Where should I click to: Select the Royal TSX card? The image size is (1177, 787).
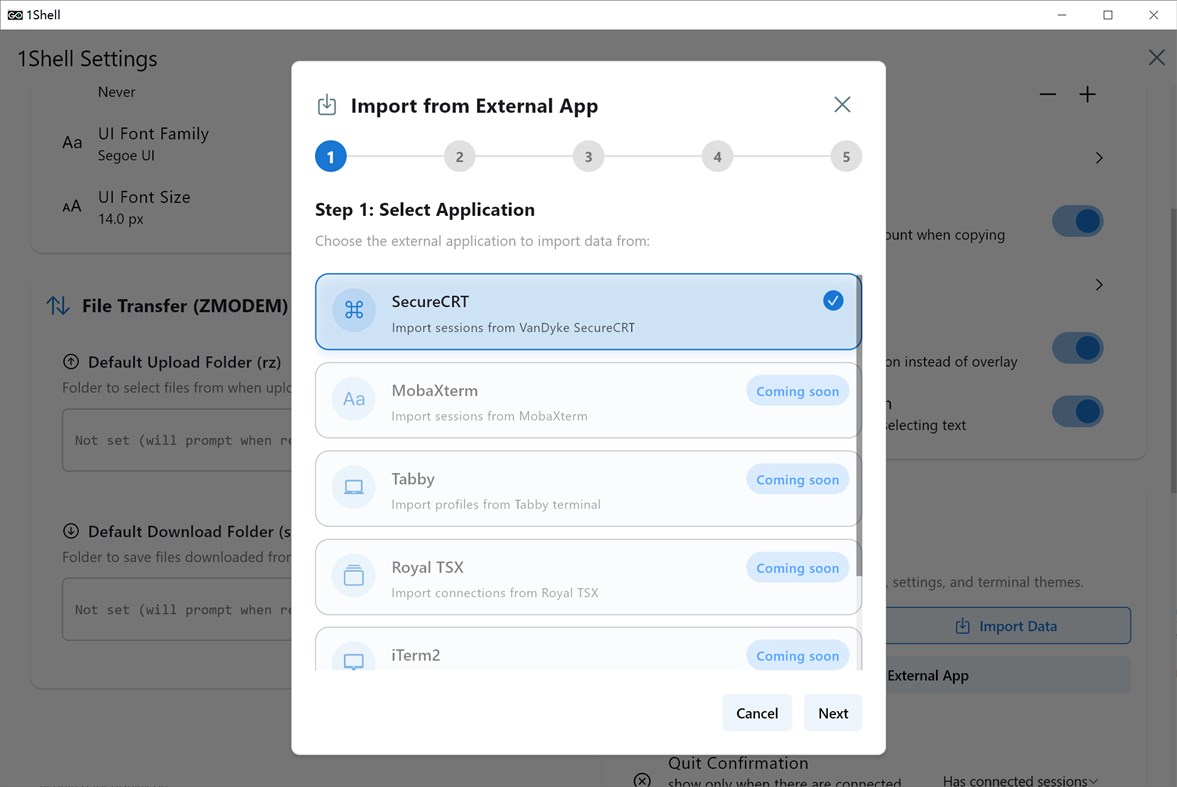(588, 577)
